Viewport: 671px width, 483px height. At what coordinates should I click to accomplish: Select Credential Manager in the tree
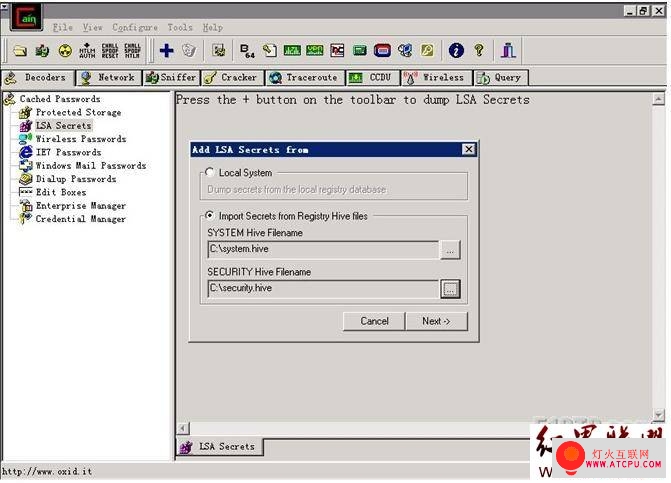tap(81, 219)
